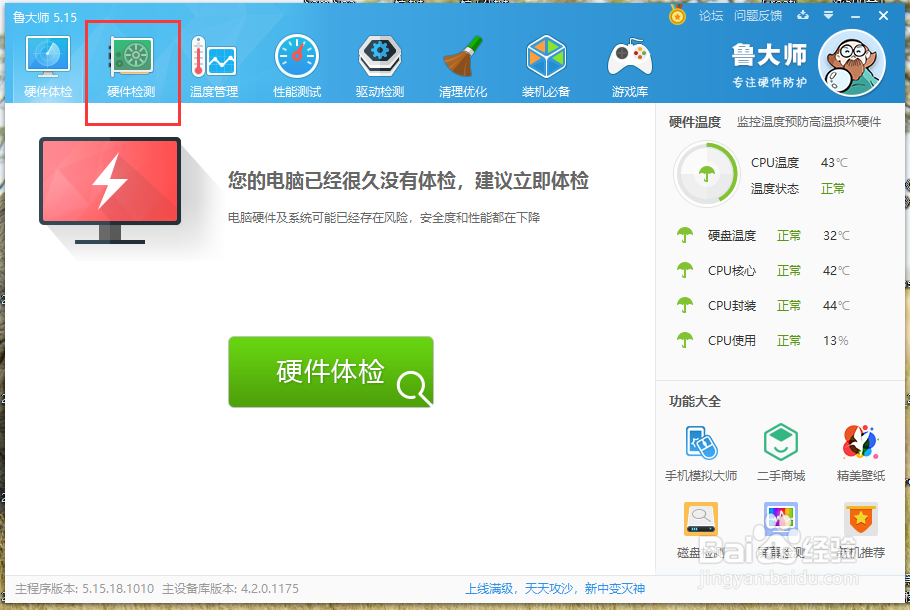The height and width of the screenshot is (610, 910).
Task: Open the 温度管理 temperature management tab
Action: tap(214, 67)
